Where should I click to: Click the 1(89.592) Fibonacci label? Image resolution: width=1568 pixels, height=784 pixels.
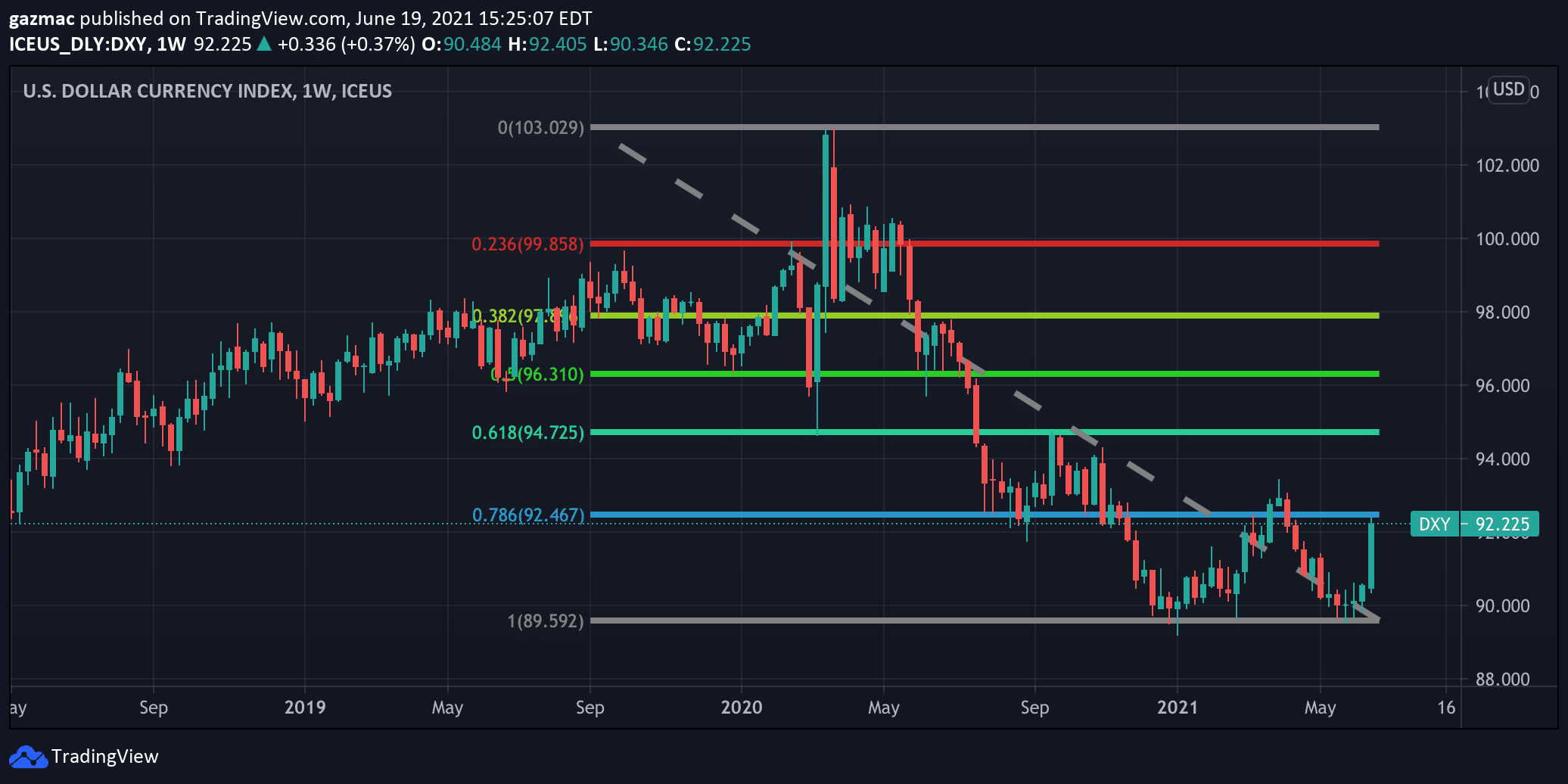point(546,621)
